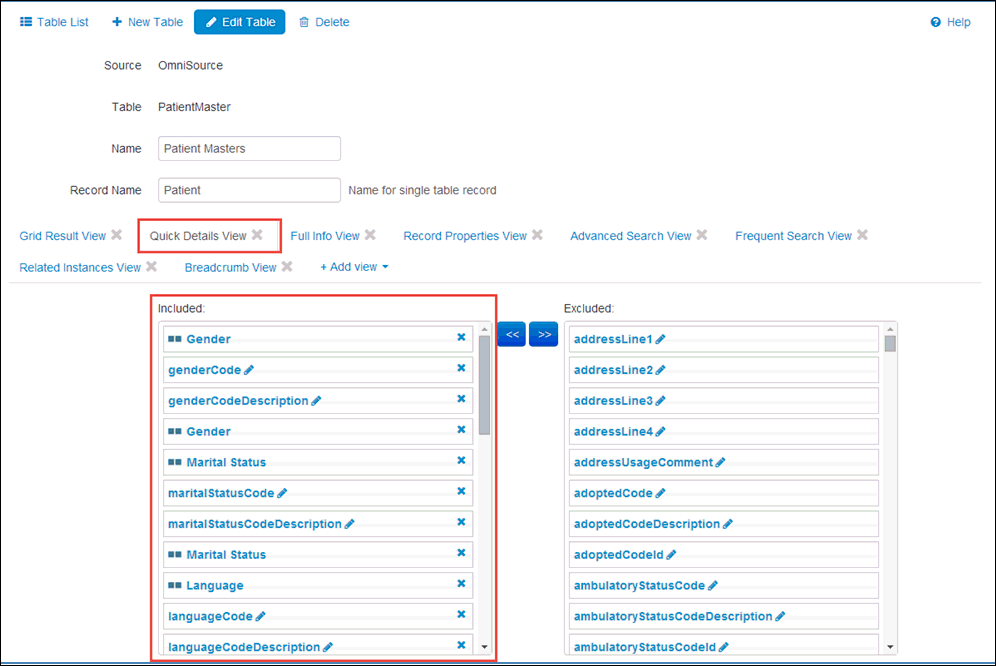Click the Help question mark icon
Image resolution: width=996 pixels, height=666 pixels.
click(x=936, y=22)
